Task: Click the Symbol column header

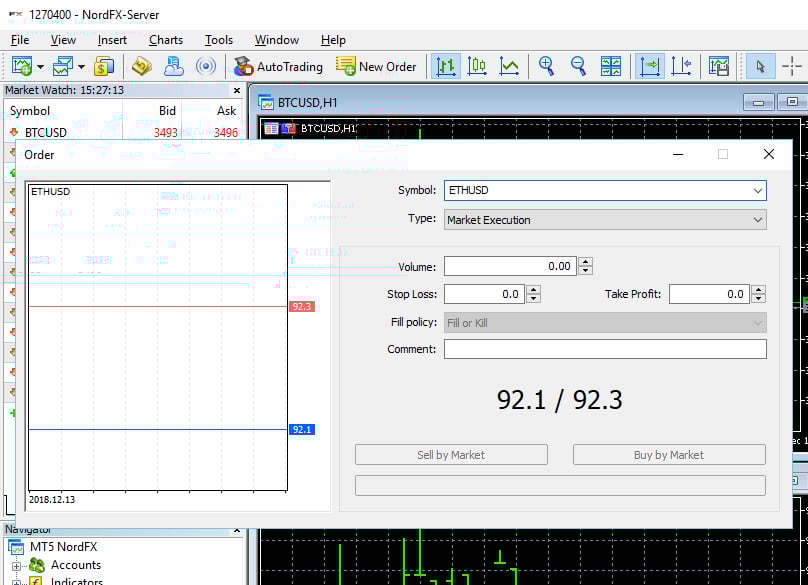Action: (30, 111)
